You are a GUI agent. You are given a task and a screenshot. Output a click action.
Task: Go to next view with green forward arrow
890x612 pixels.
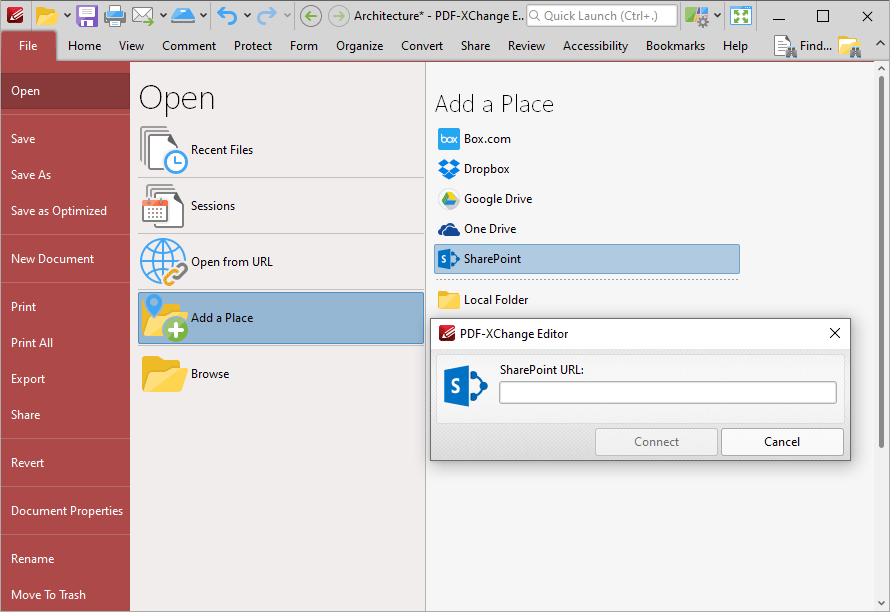(339, 16)
